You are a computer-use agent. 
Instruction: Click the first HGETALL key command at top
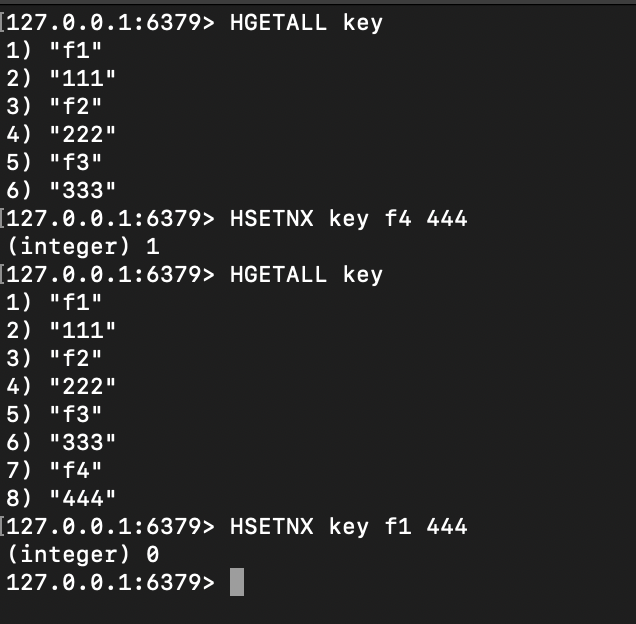click(306, 23)
